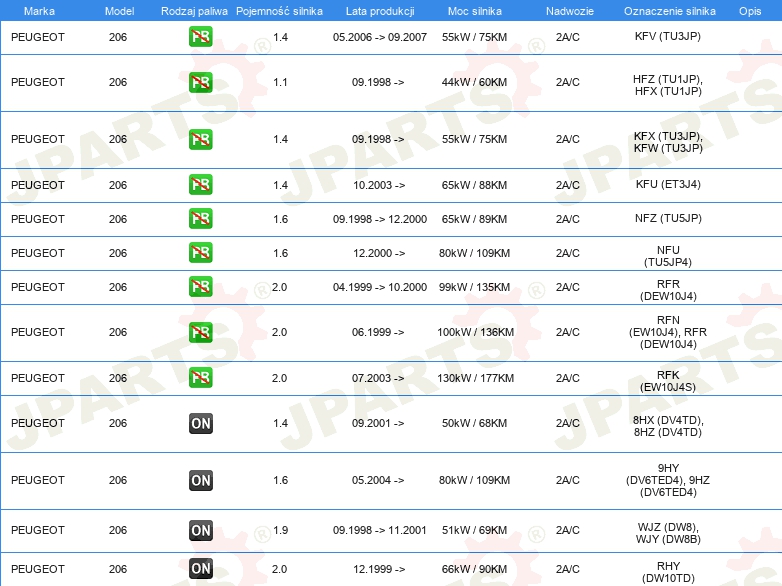Viewport: 782px width, 586px height.
Task: Select engine code KFV (TU3JP)
Action: 668,36
